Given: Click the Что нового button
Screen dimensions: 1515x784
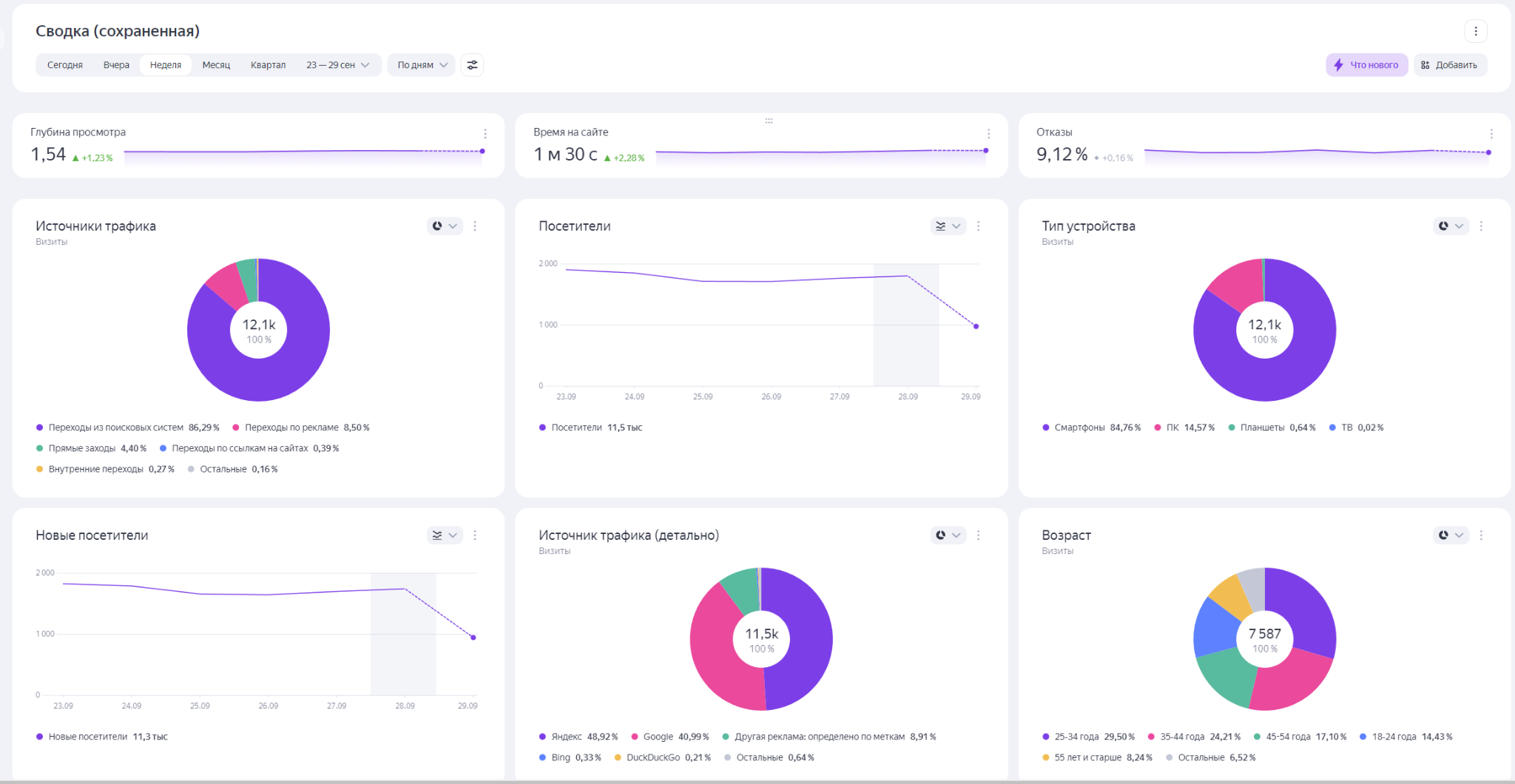Looking at the screenshot, I should [1366, 65].
